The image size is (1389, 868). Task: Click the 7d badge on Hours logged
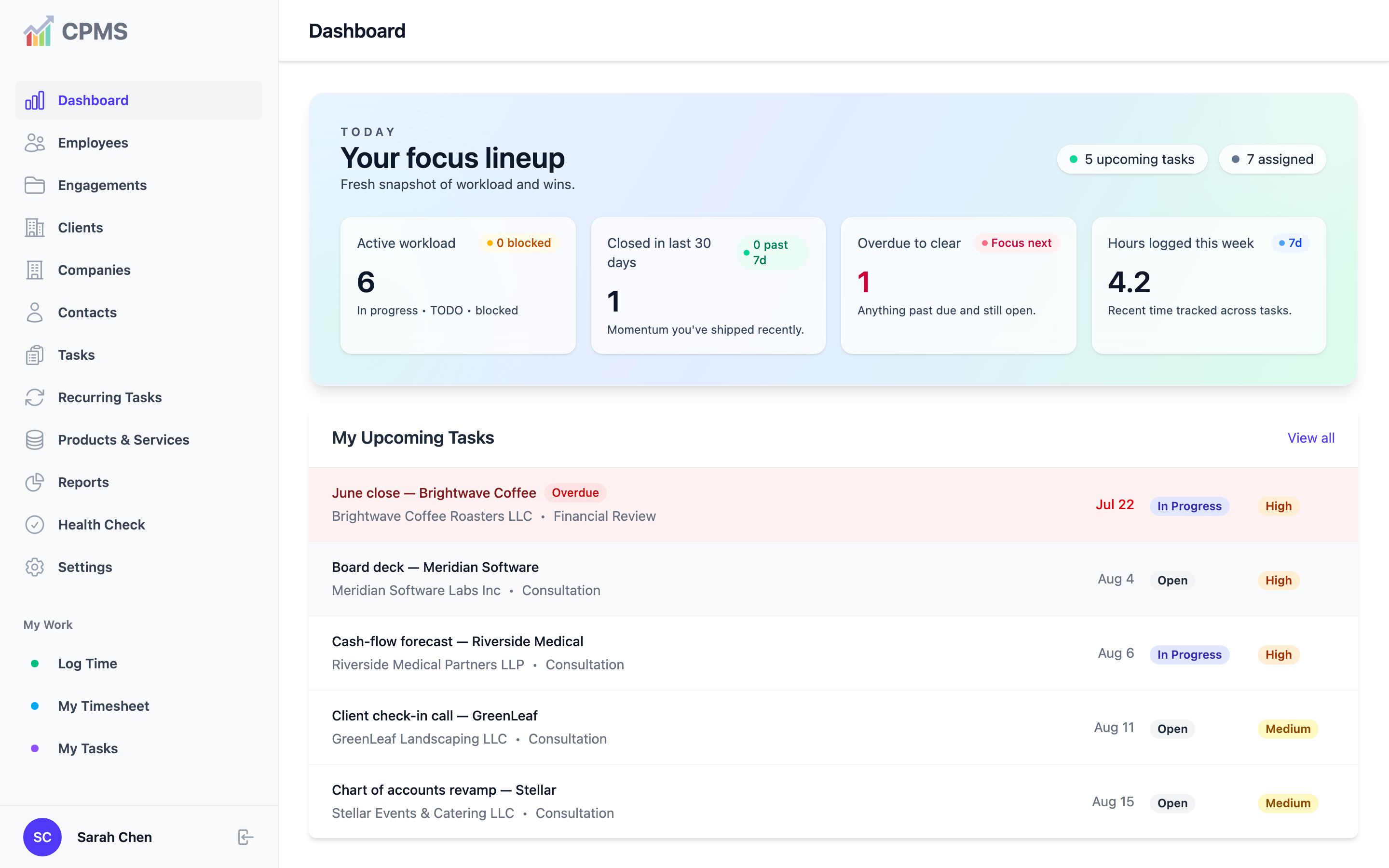point(1290,244)
